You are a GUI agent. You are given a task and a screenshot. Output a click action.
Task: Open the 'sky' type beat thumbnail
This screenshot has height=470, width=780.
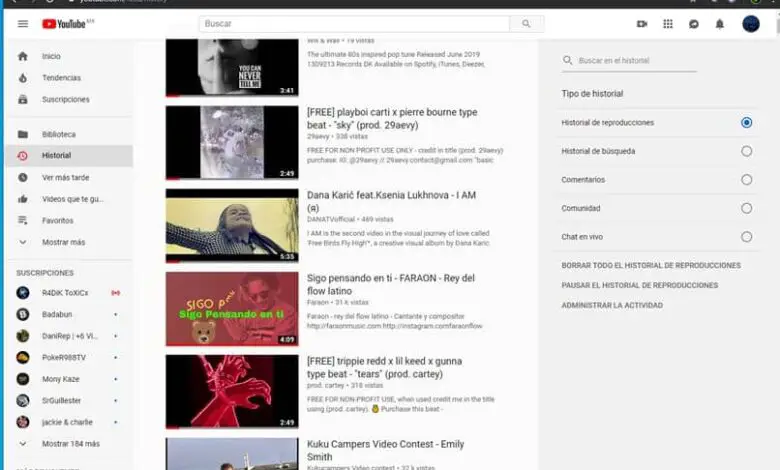[232, 142]
